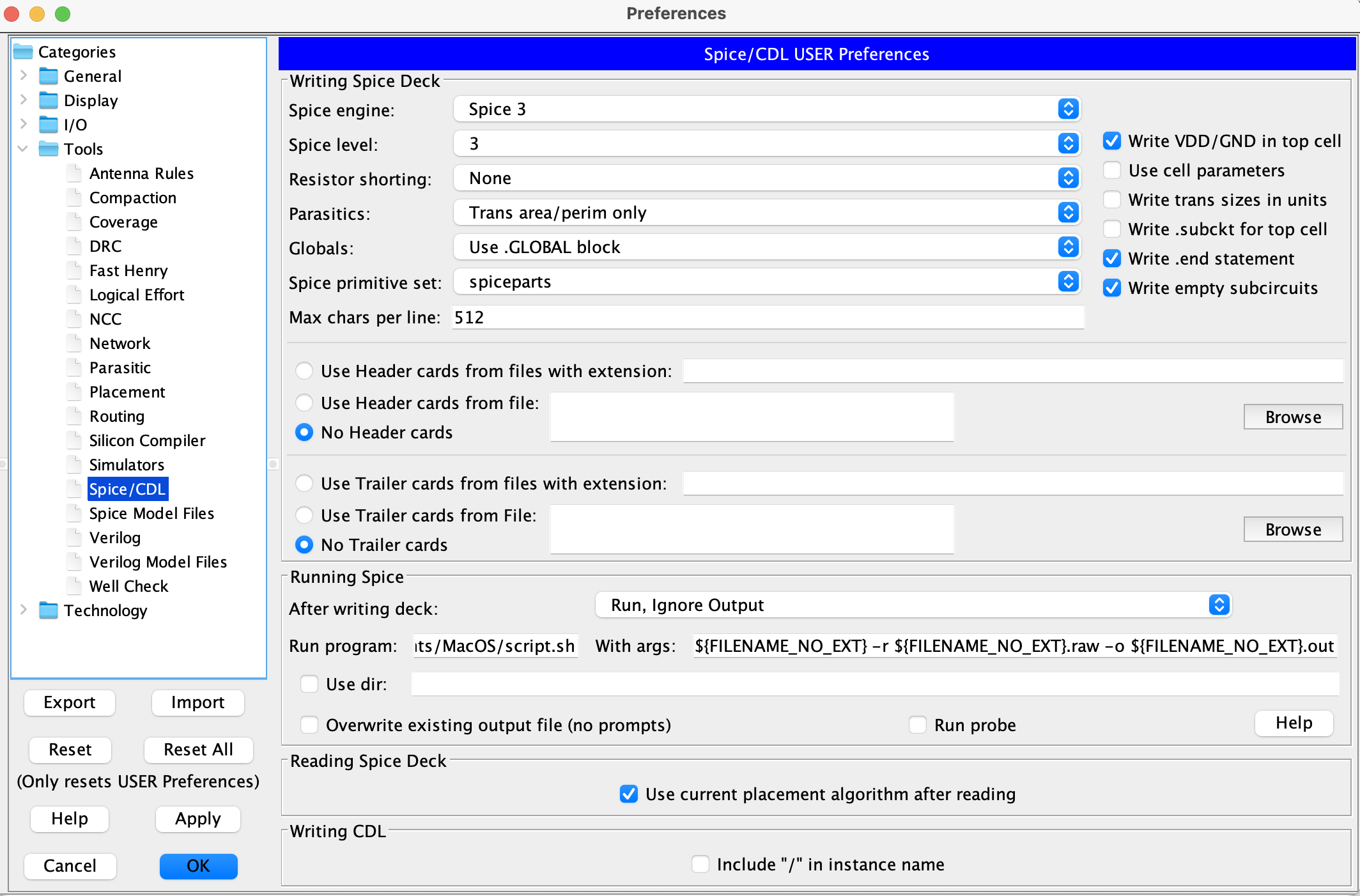Image resolution: width=1360 pixels, height=896 pixels.
Task: Click the Verilog page icon
Action: [75, 537]
